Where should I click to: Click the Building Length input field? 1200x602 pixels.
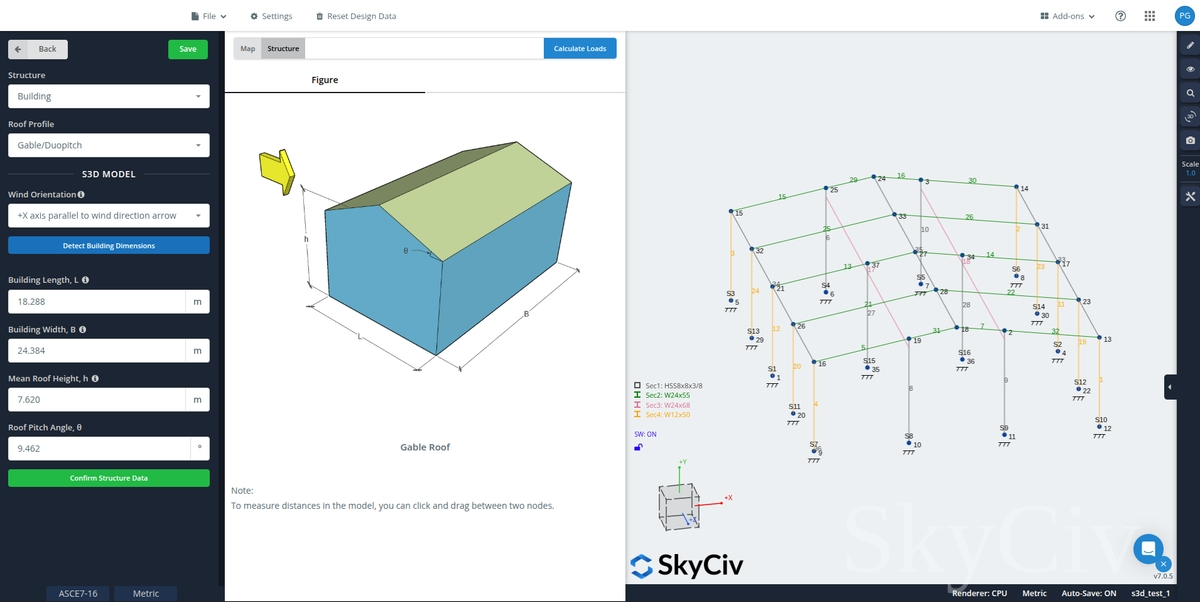tap(96, 301)
